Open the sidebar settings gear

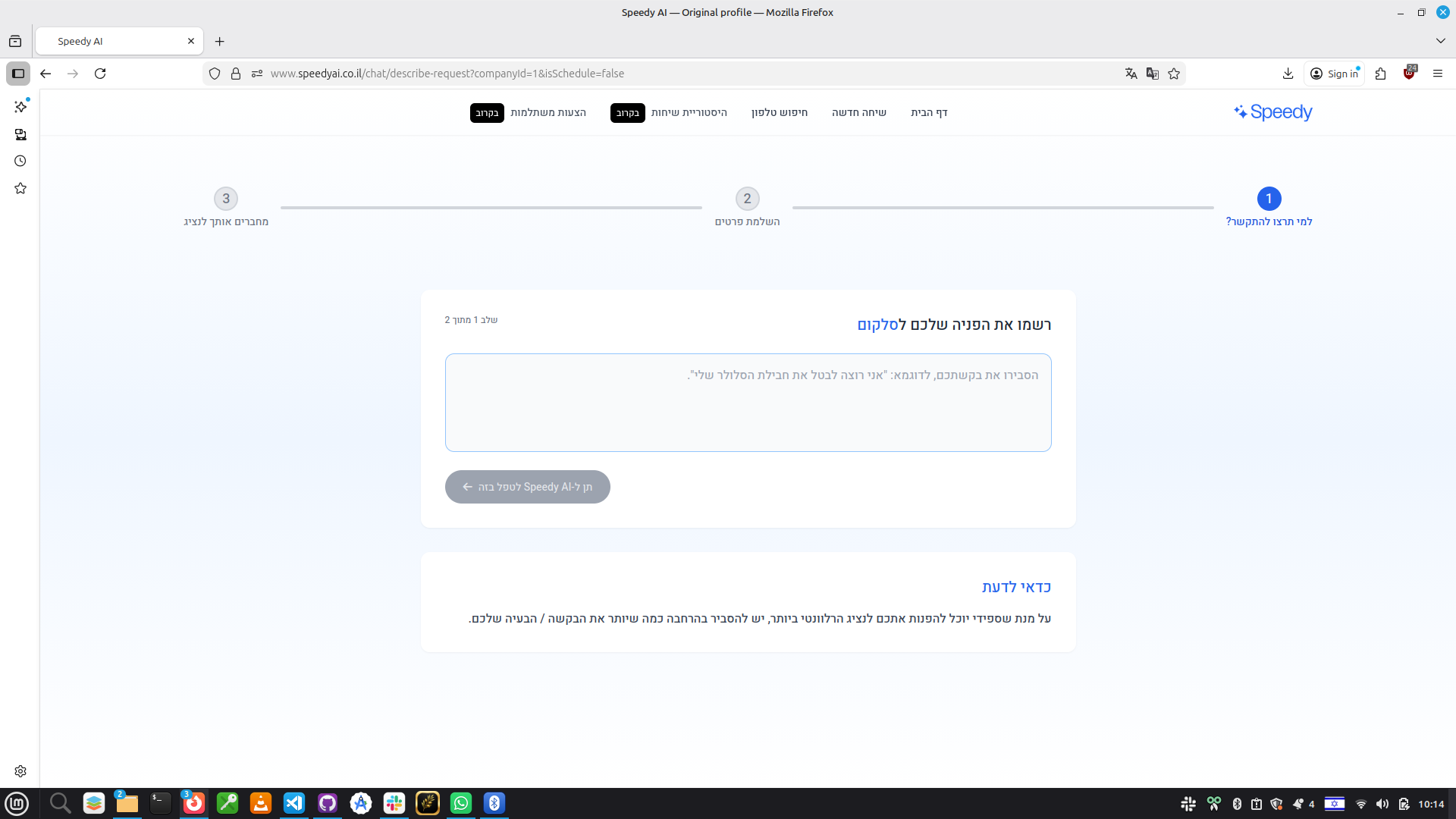[x=20, y=771]
